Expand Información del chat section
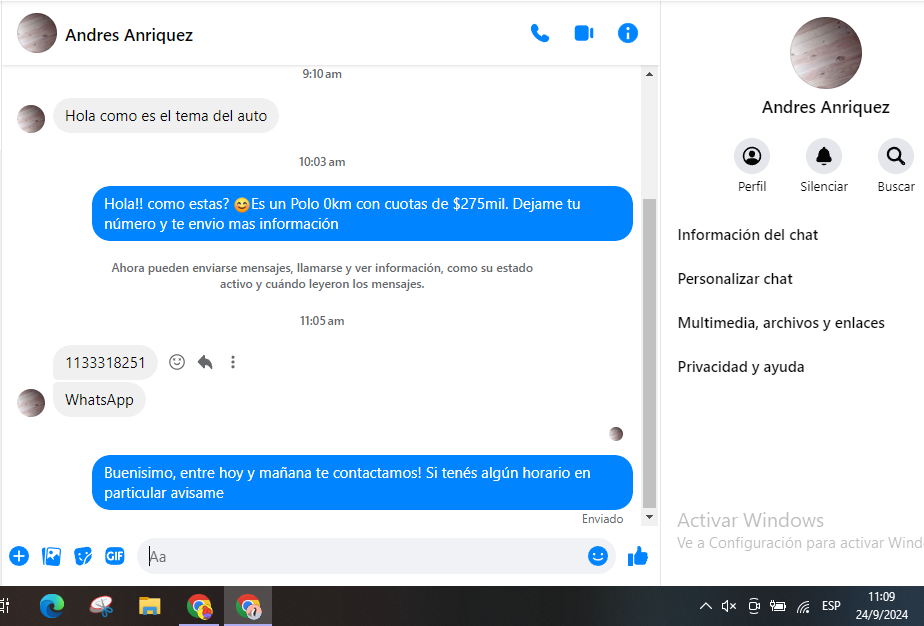The width and height of the screenshot is (924, 626). click(x=747, y=235)
